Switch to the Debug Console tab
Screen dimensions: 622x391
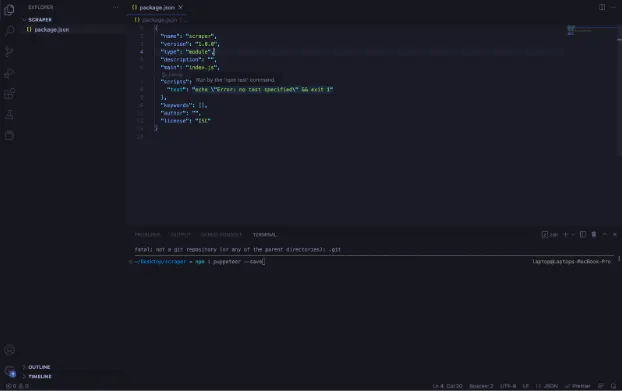pyautogui.click(x=221, y=235)
